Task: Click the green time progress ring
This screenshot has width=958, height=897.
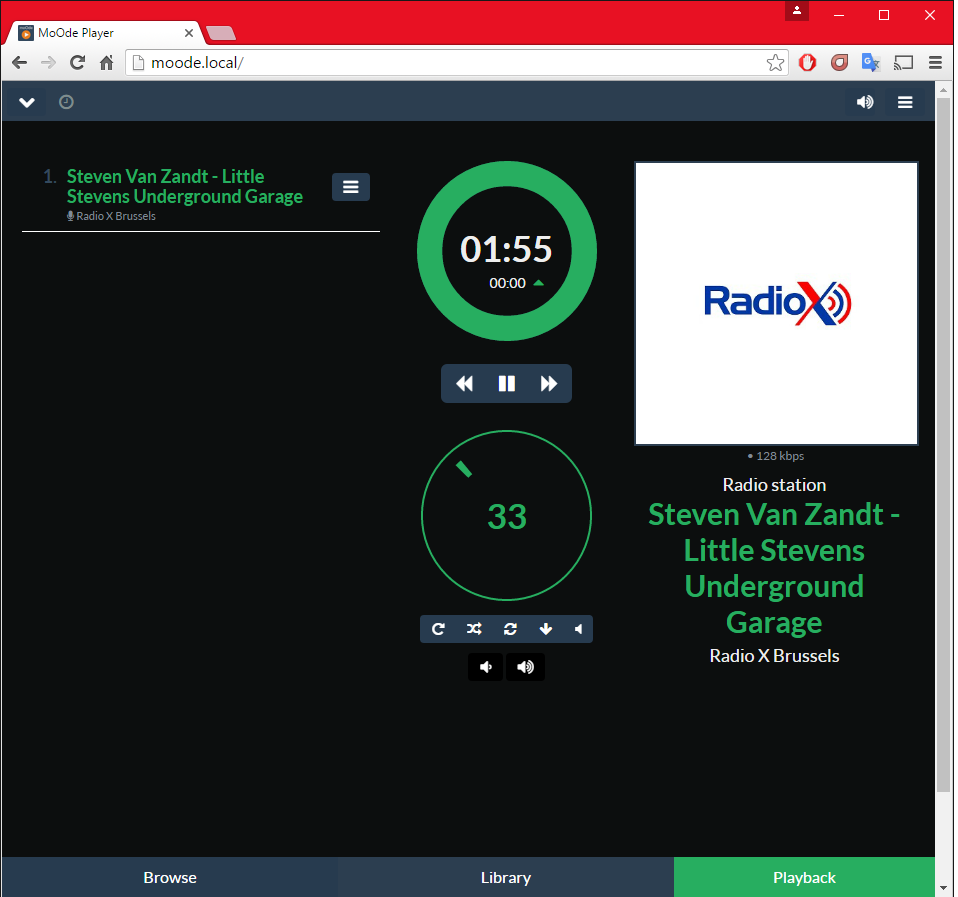Action: [x=506, y=174]
